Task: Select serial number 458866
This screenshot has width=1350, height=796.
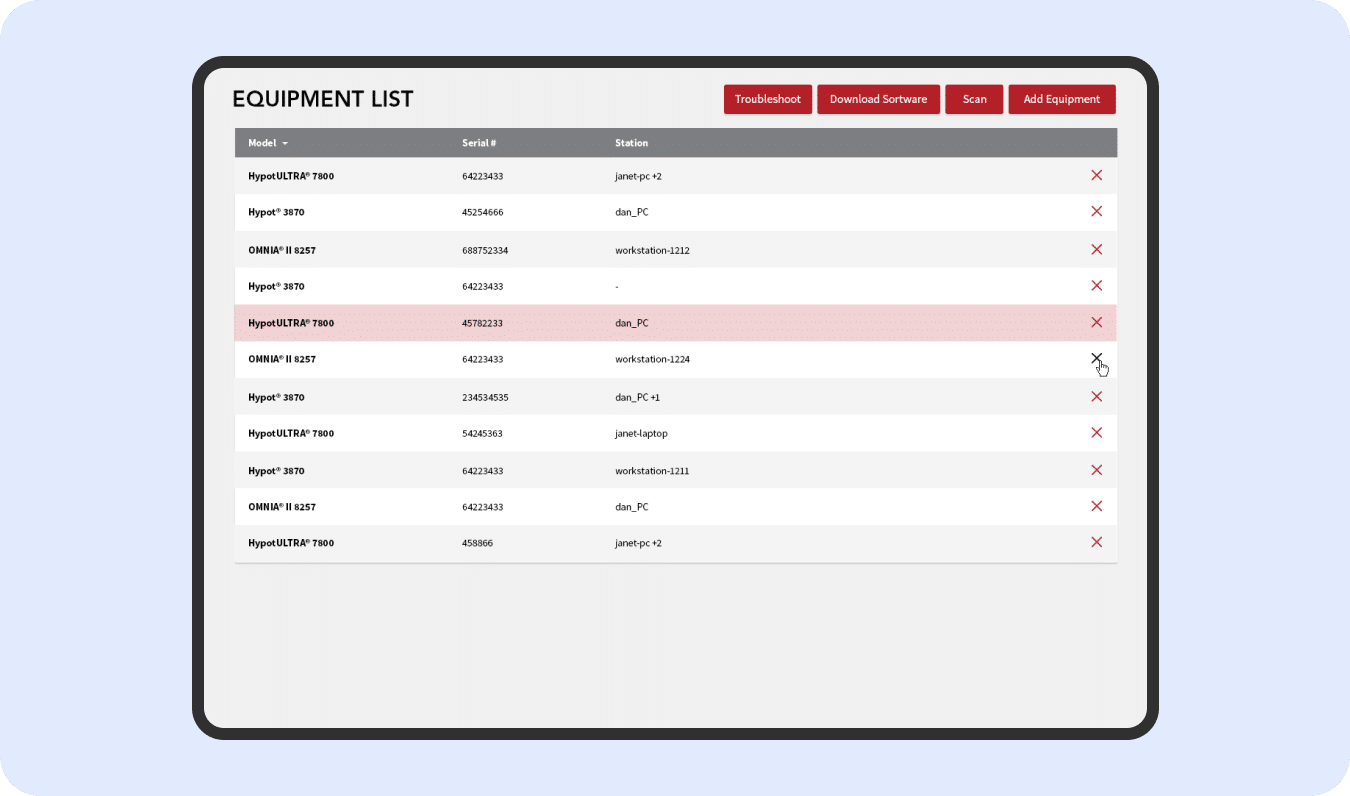Action: tap(478, 543)
